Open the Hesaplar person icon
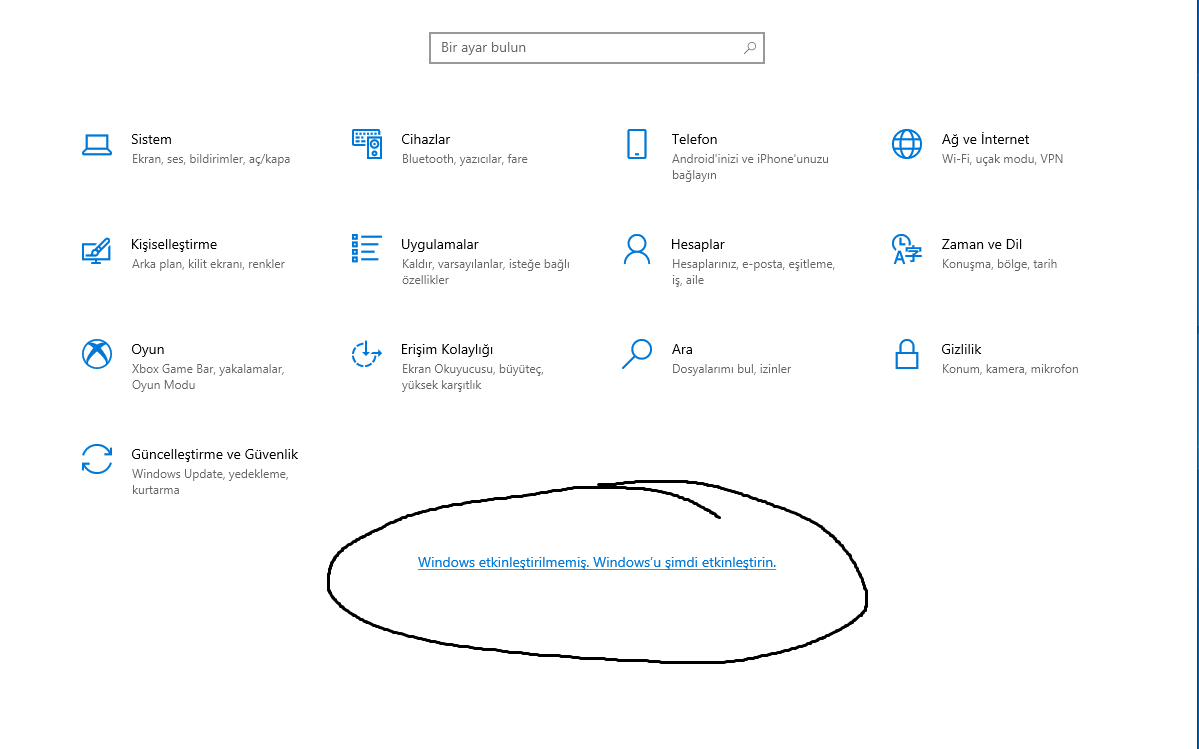 tap(636, 249)
